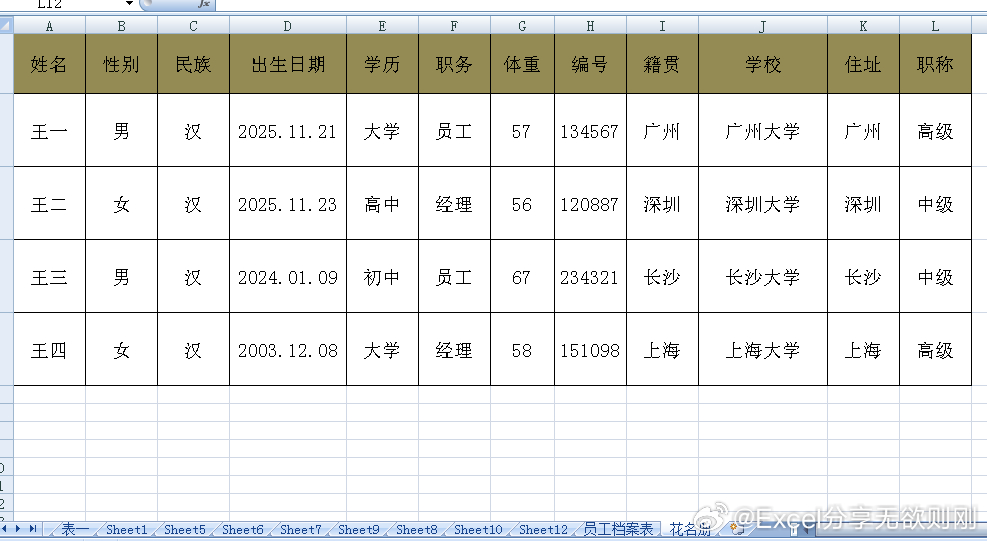
Task: Select column E header
Action: 382,26
